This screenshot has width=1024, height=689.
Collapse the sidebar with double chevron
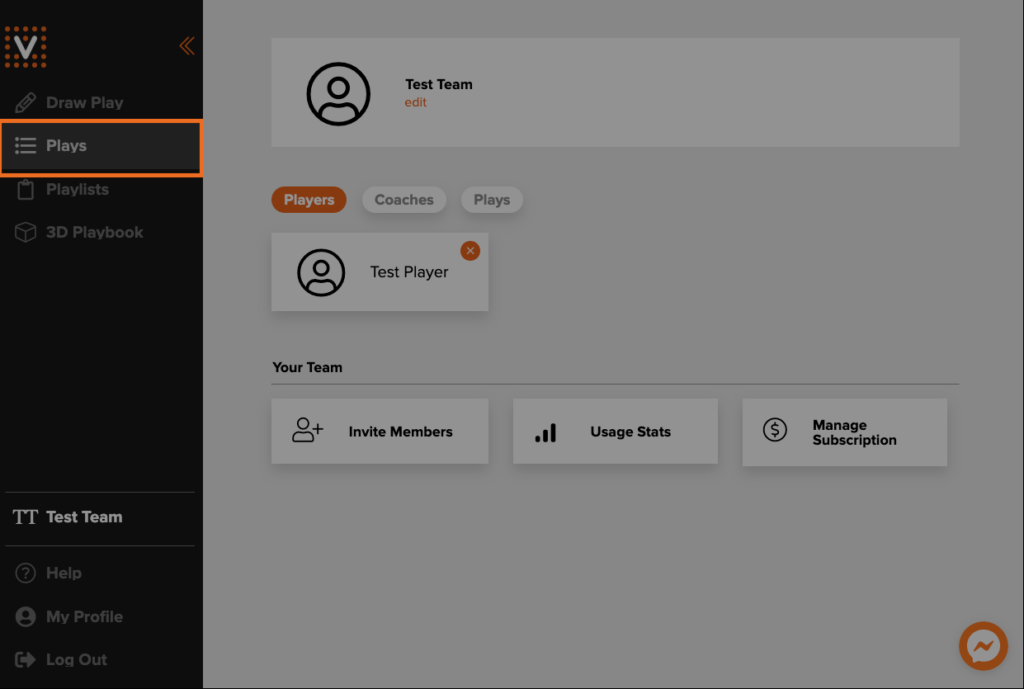coord(187,46)
